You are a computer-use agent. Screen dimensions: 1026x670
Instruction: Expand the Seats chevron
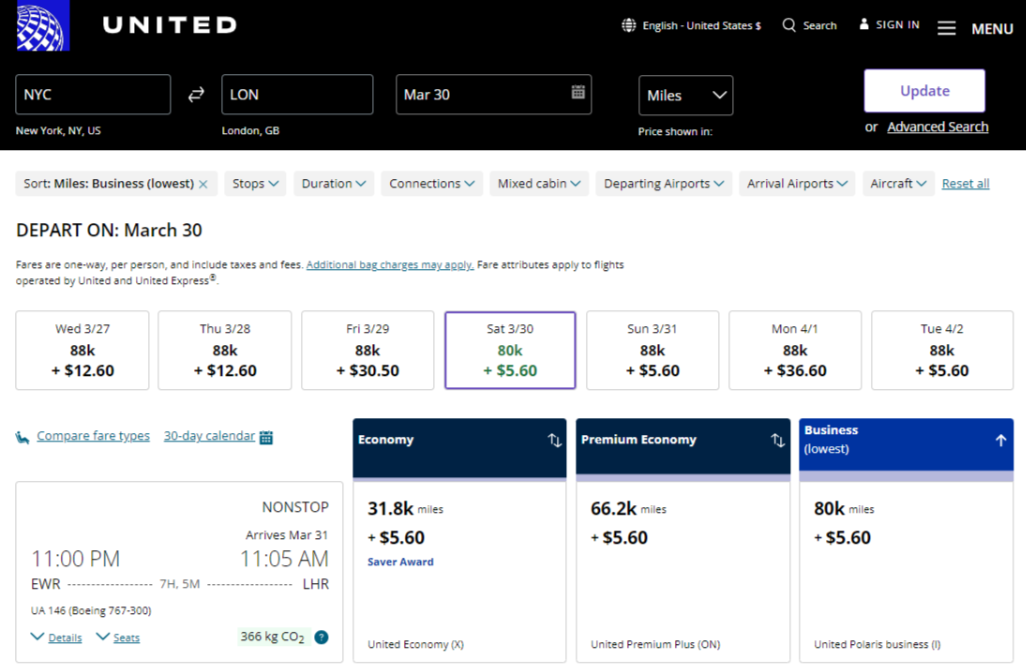(103, 637)
